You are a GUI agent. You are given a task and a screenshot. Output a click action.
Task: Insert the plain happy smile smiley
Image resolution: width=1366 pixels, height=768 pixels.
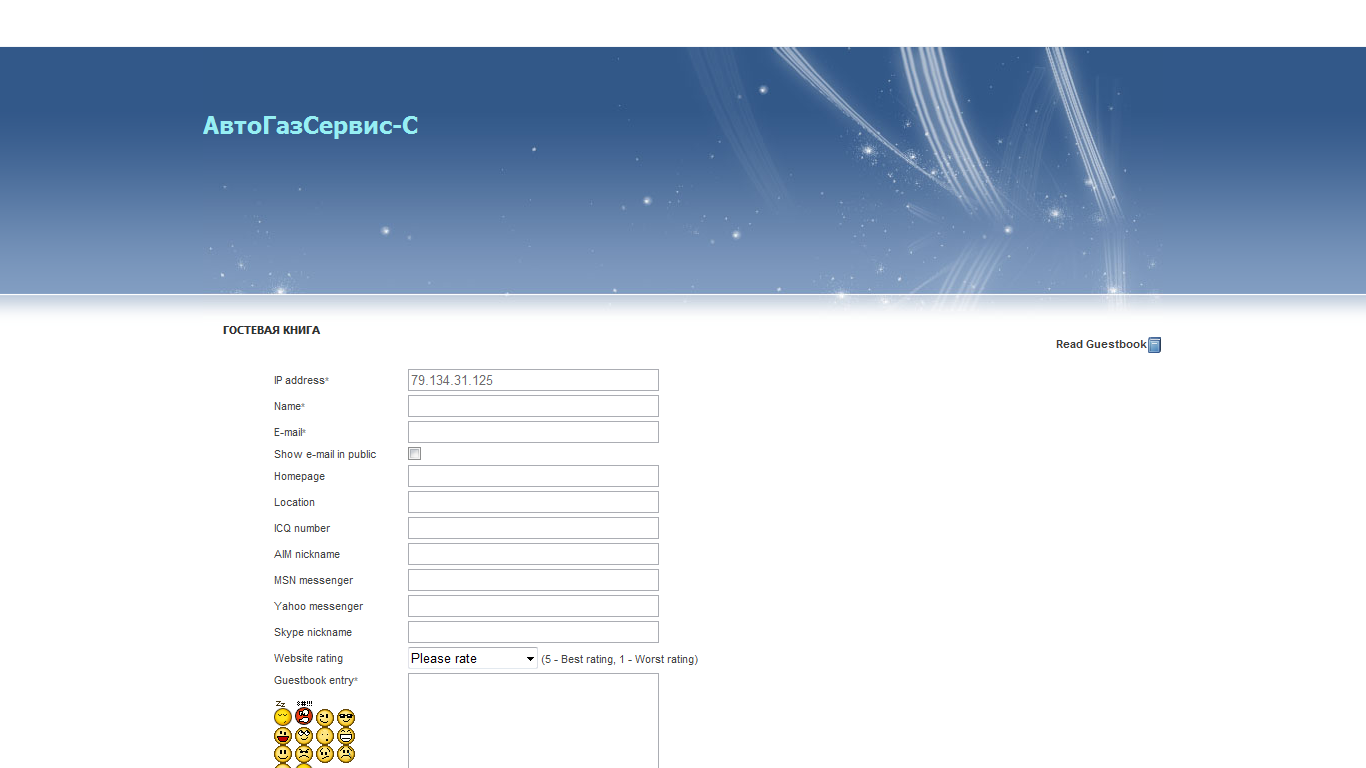[283, 754]
